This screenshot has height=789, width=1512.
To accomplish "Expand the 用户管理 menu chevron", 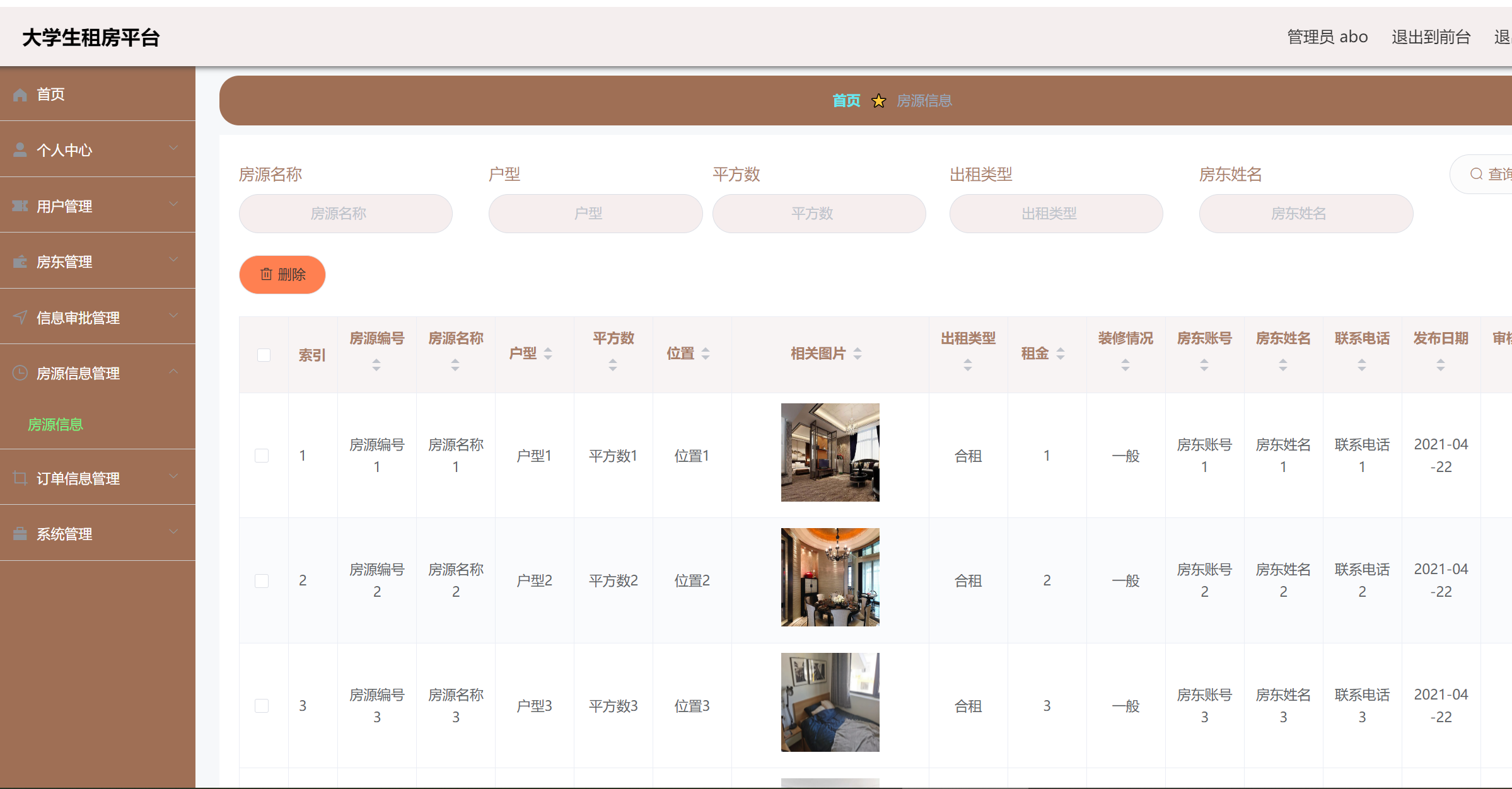I will point(173,204).
